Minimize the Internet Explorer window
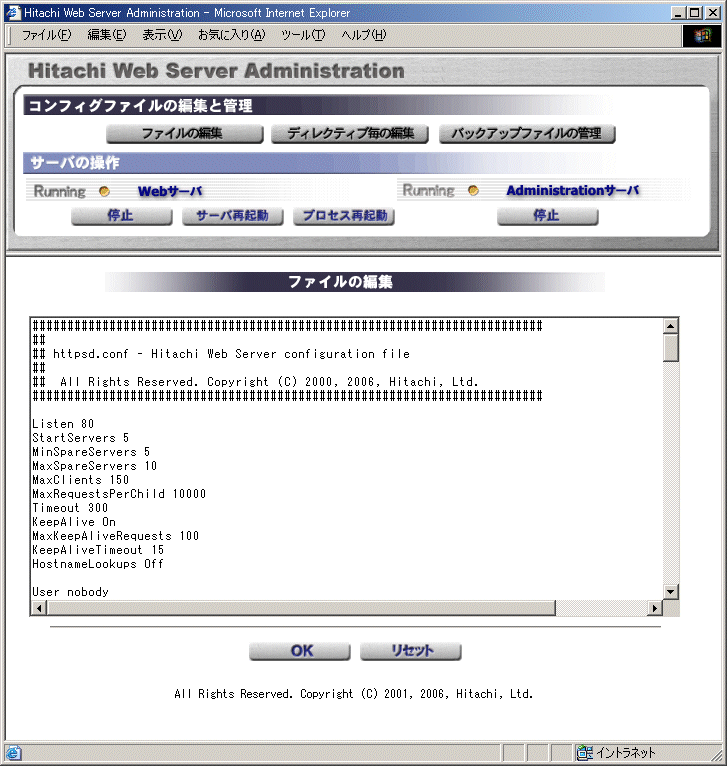Image resolution: width=727 pixels, height=766 pixels. [678, 13]
